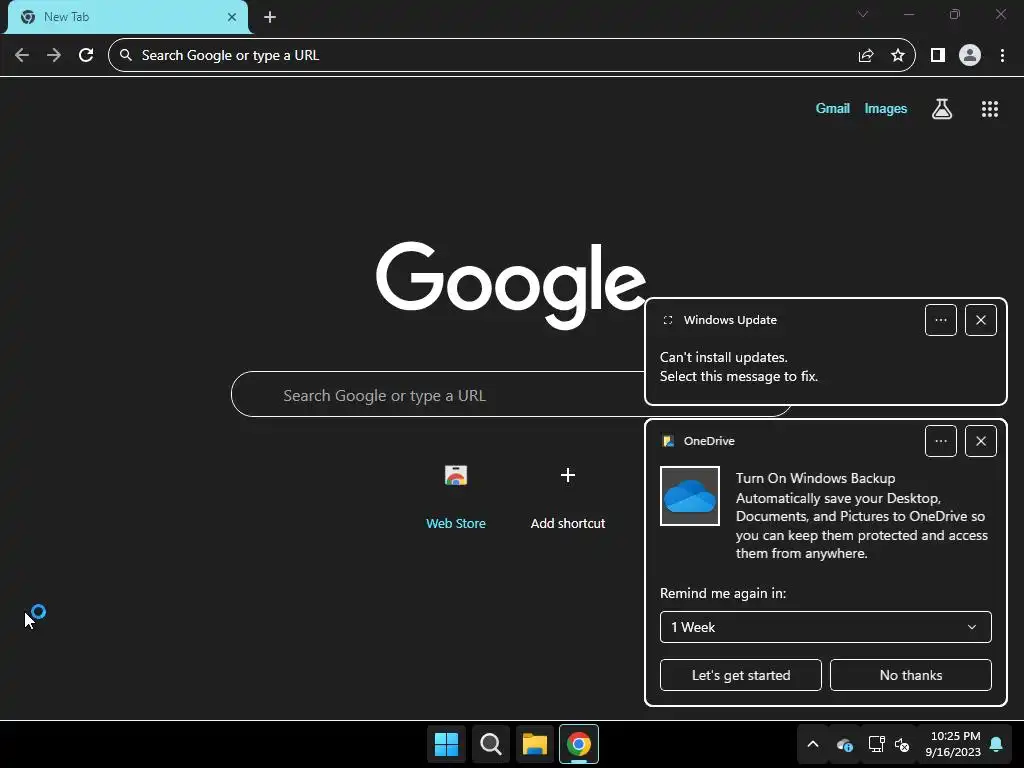This screenshot has width=1024, height=768.
Task: Bookmark this tab with the star icon
Action: click(x=898, y=56)
